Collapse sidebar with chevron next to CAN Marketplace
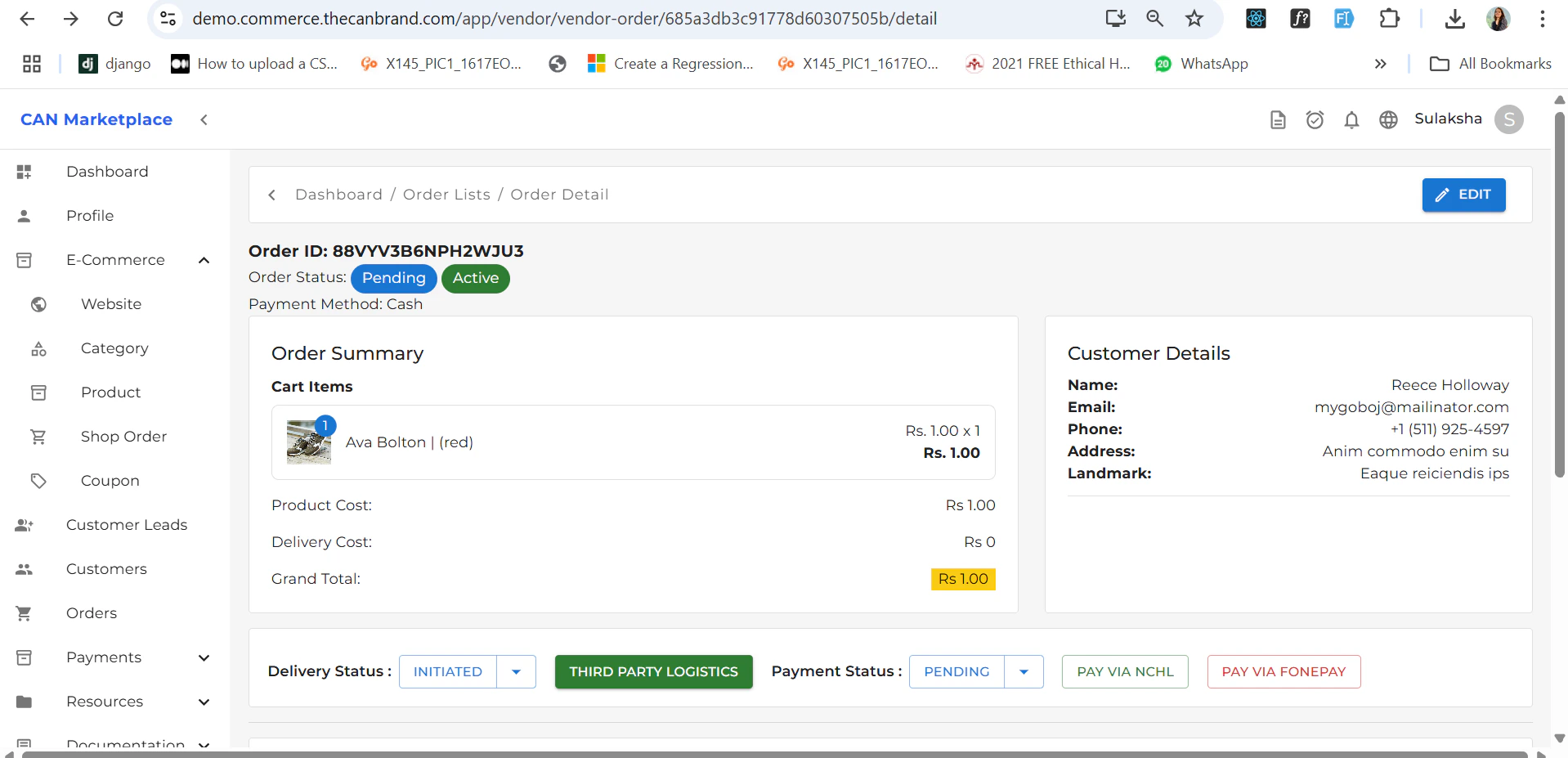Viewport: 1568px width, 758px height. 204,119
